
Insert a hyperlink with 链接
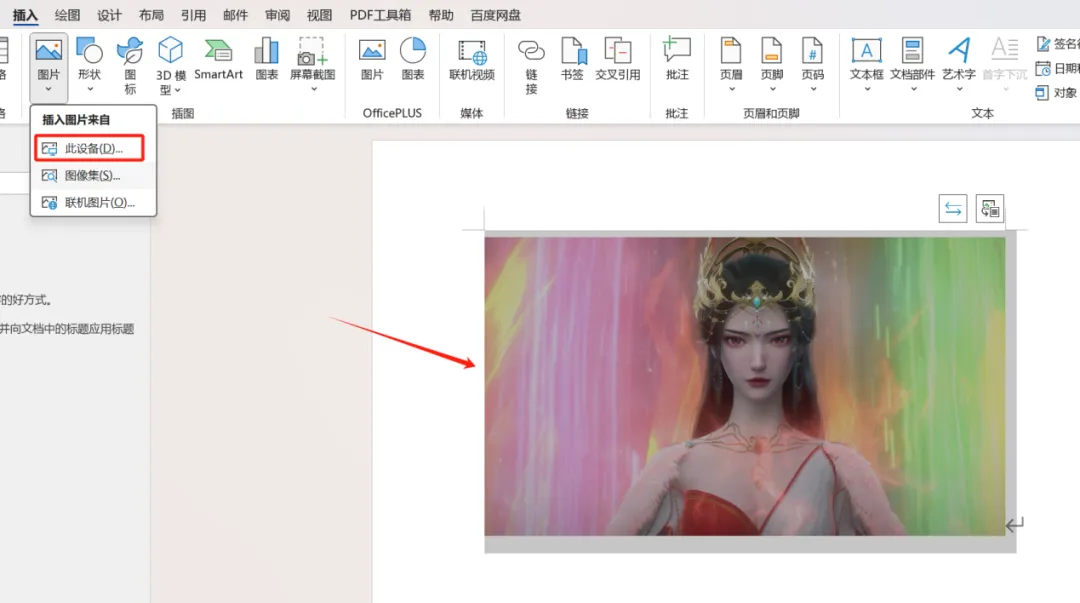531,66
